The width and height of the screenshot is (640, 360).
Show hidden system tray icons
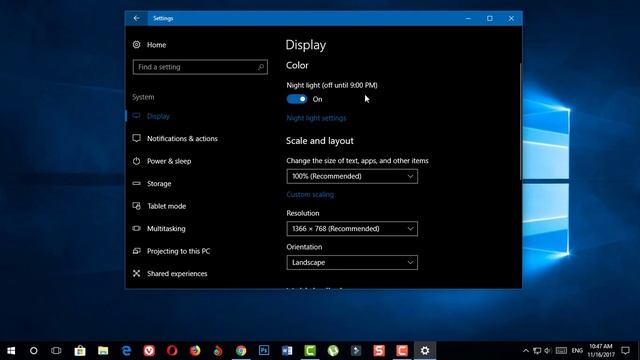click(x=526, y=351)
